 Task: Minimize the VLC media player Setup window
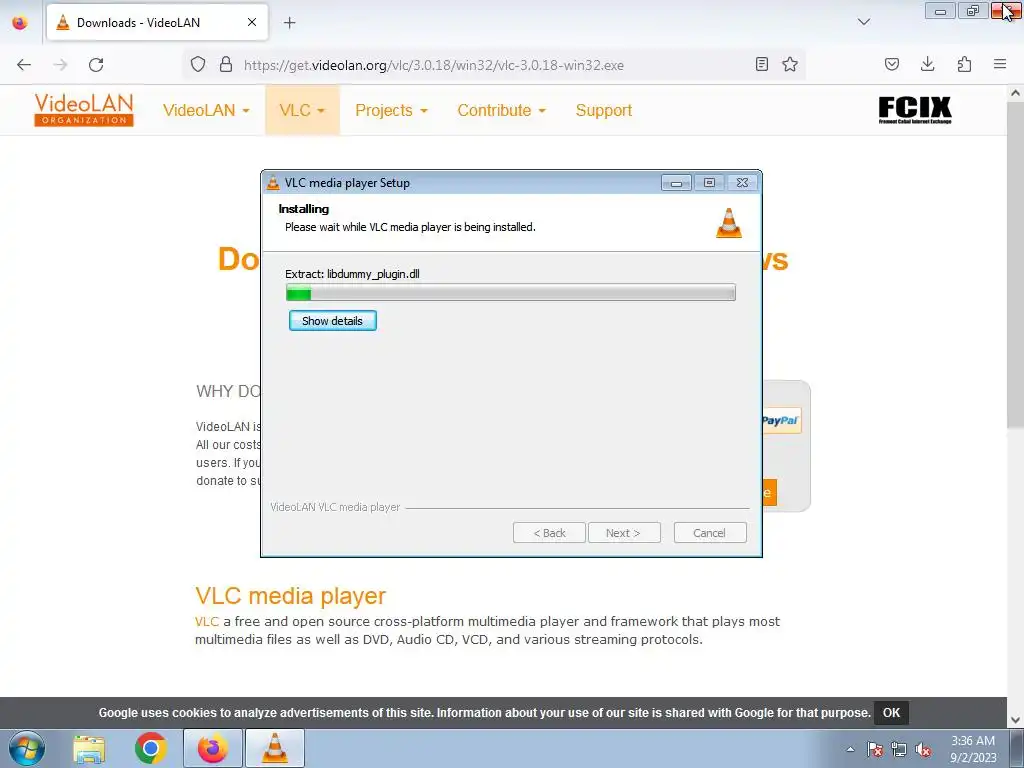point(676,183)
